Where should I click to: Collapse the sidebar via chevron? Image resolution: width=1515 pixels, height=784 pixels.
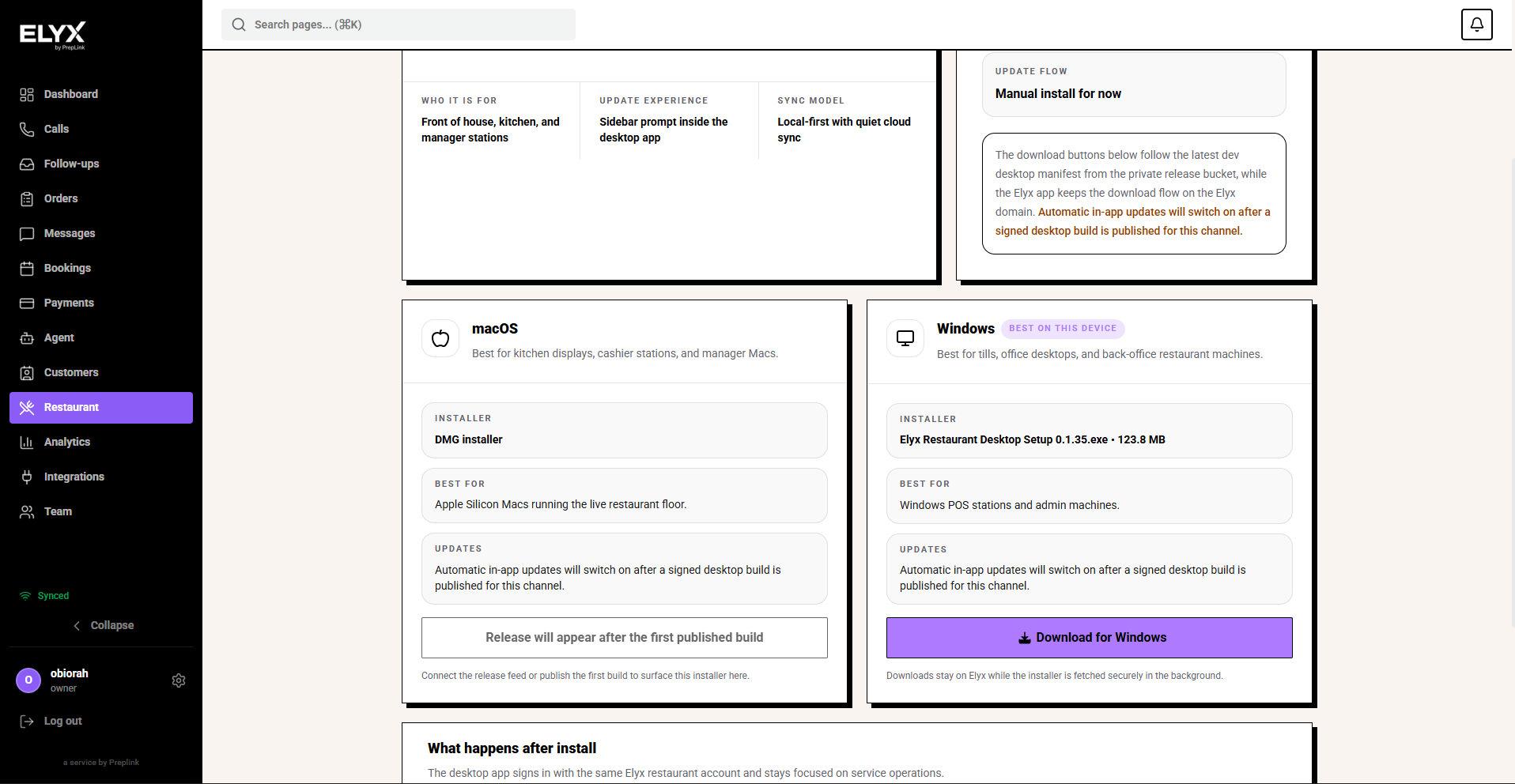[77, 626]
